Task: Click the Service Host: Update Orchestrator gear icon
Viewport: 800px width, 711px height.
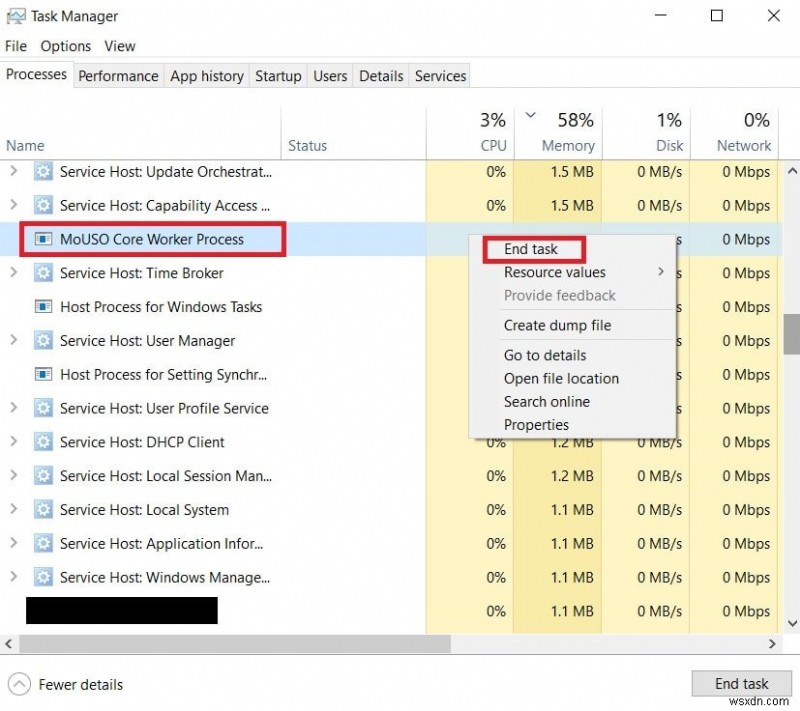Action: [x=42, y=172]
